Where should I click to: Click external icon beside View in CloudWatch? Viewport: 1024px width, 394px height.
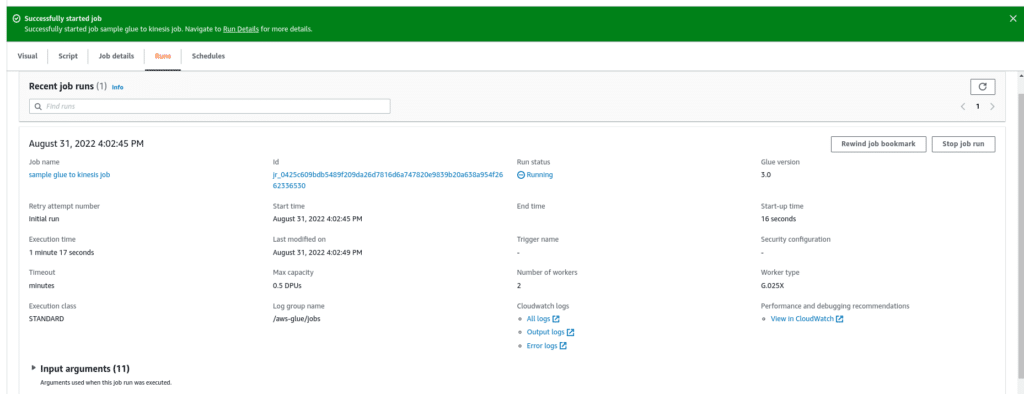pos(840,319)
